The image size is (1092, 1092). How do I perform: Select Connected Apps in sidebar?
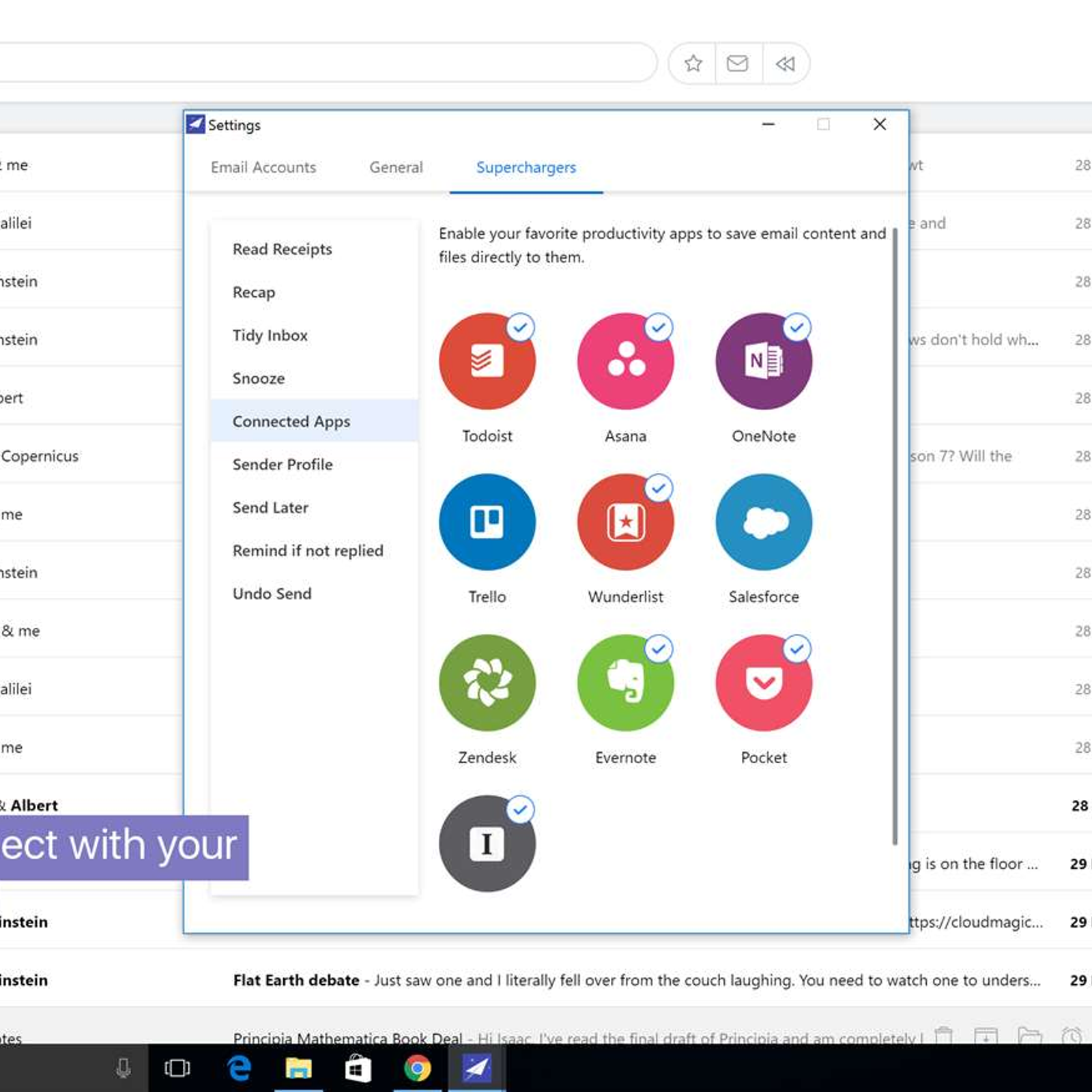click(x=315, y=421)
